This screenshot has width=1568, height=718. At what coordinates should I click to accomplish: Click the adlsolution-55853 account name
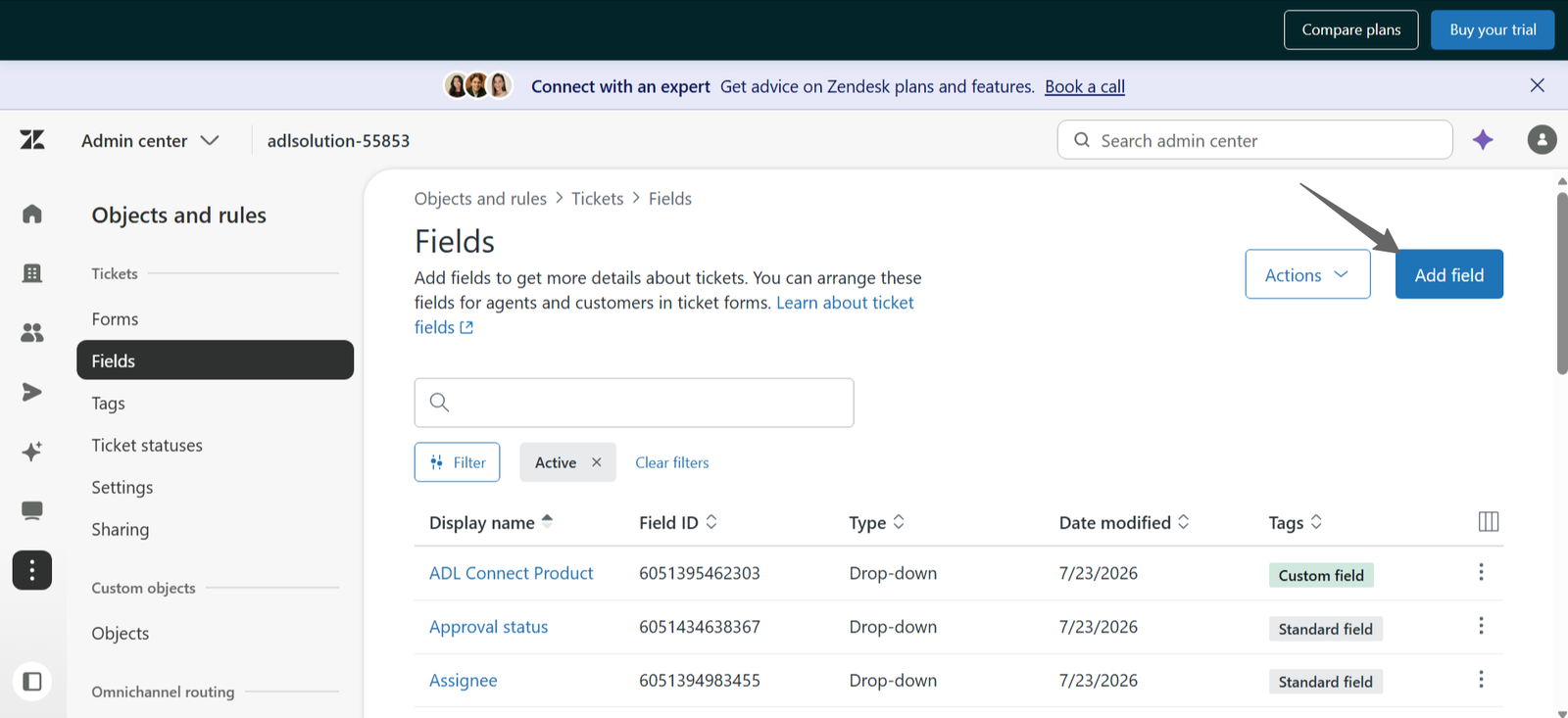(338, 140)
